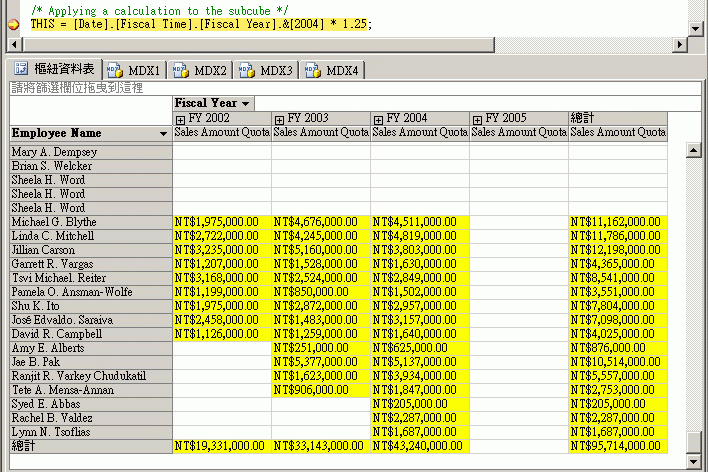The height and width of the screenshot is (472, 708).
Task: Click the NT$12,198,000.00 total for Jillian Carson
Action: click(x=618, y=250)
